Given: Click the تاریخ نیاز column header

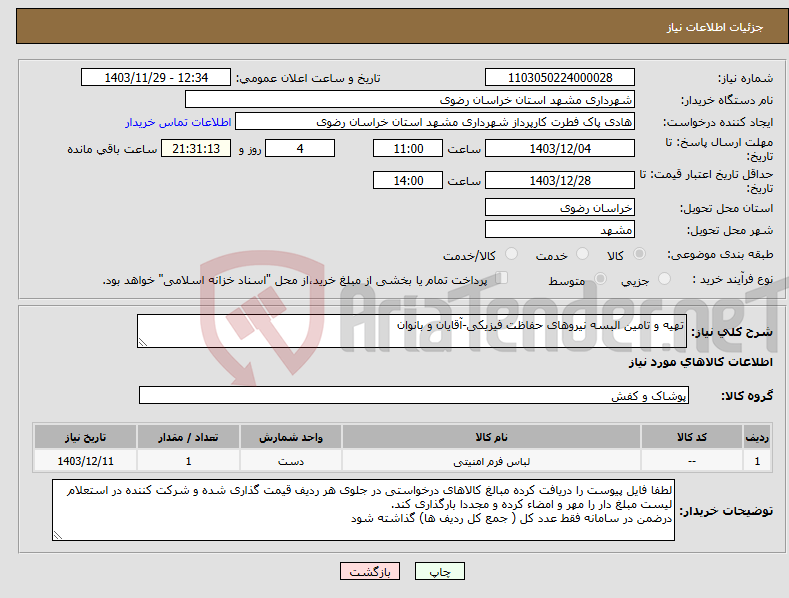Looking at the screenshot, I should click(85, 437).
